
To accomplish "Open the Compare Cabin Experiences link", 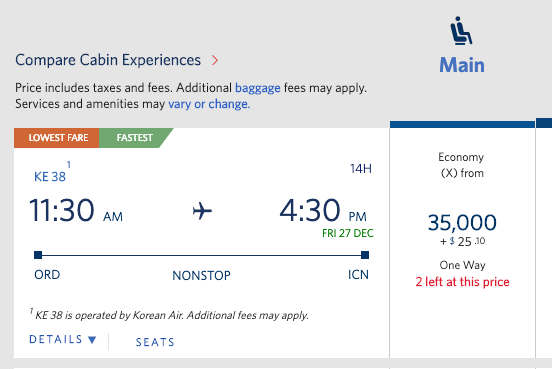I will tap(108, 60).
